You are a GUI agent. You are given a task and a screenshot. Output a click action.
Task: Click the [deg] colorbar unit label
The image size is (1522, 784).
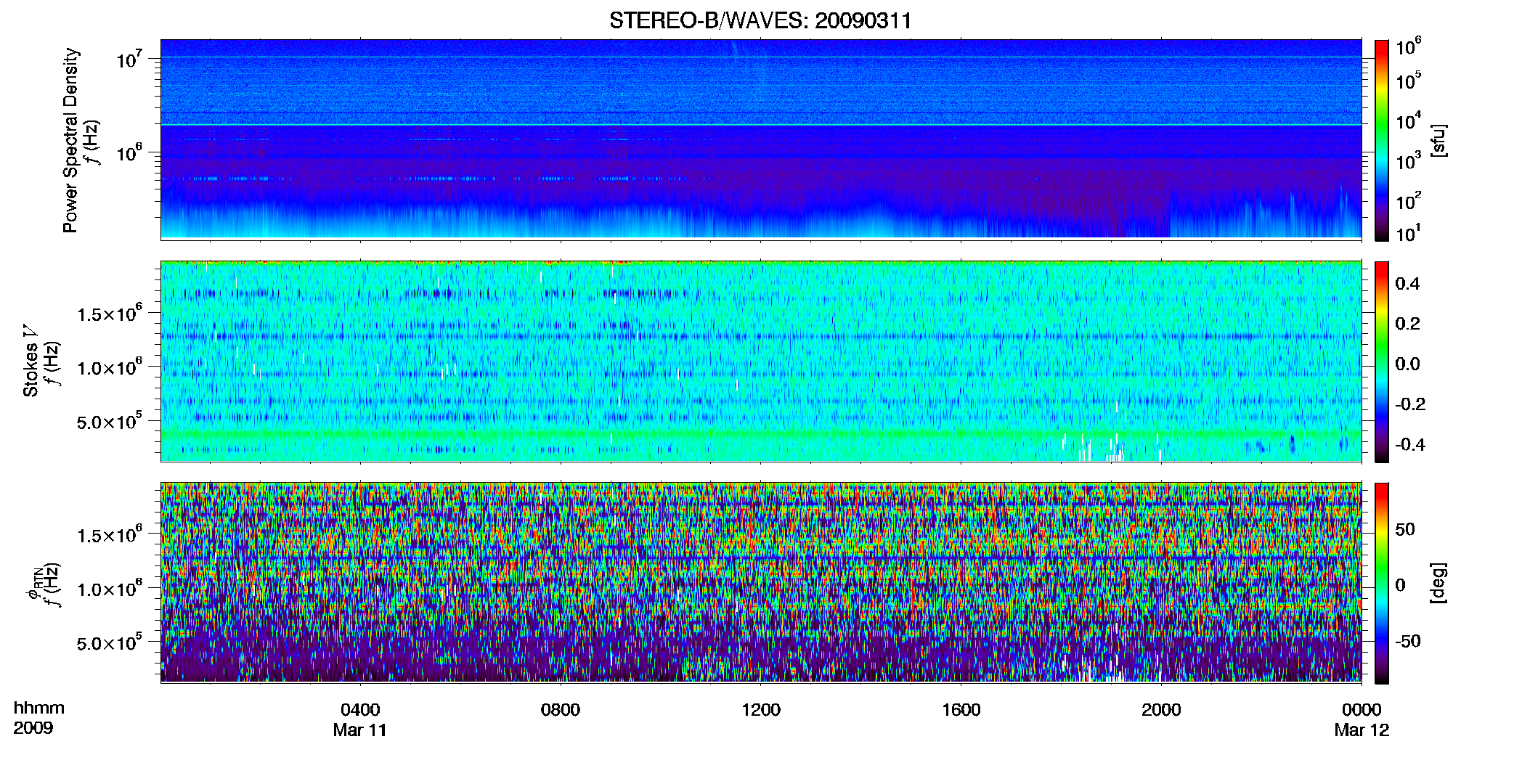[1438, 583]
